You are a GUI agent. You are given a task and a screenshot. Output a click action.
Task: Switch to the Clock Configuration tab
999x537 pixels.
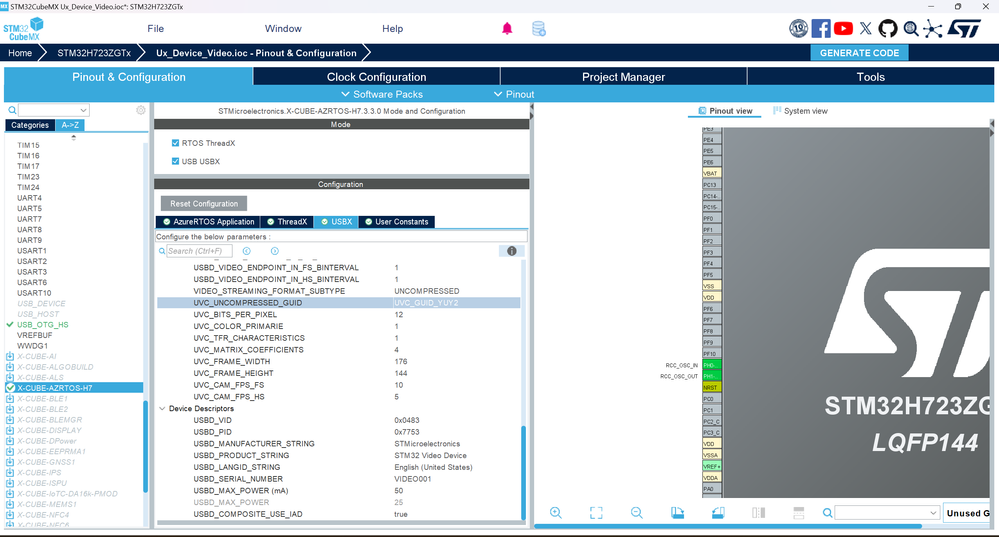coord(377,77)
